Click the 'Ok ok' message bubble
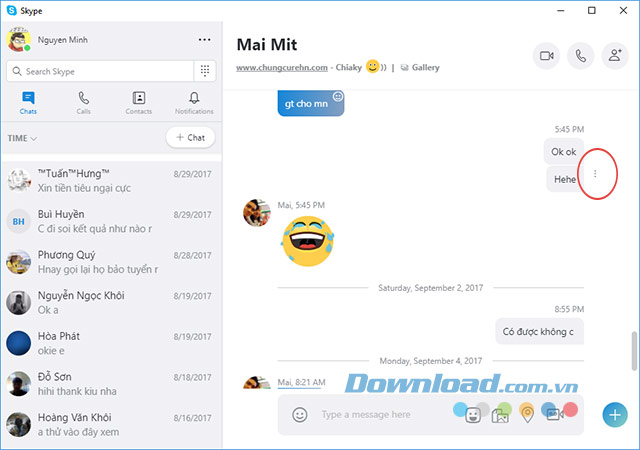The image size is (640, 450). (x=564, y=151)
